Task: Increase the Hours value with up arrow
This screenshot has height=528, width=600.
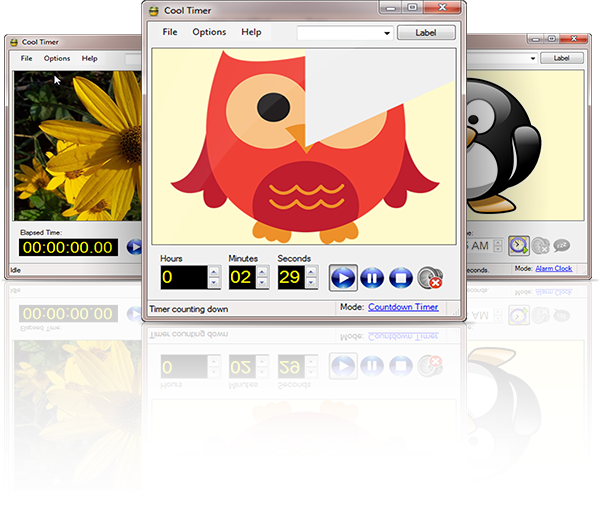Action: (x=214, y=271)
